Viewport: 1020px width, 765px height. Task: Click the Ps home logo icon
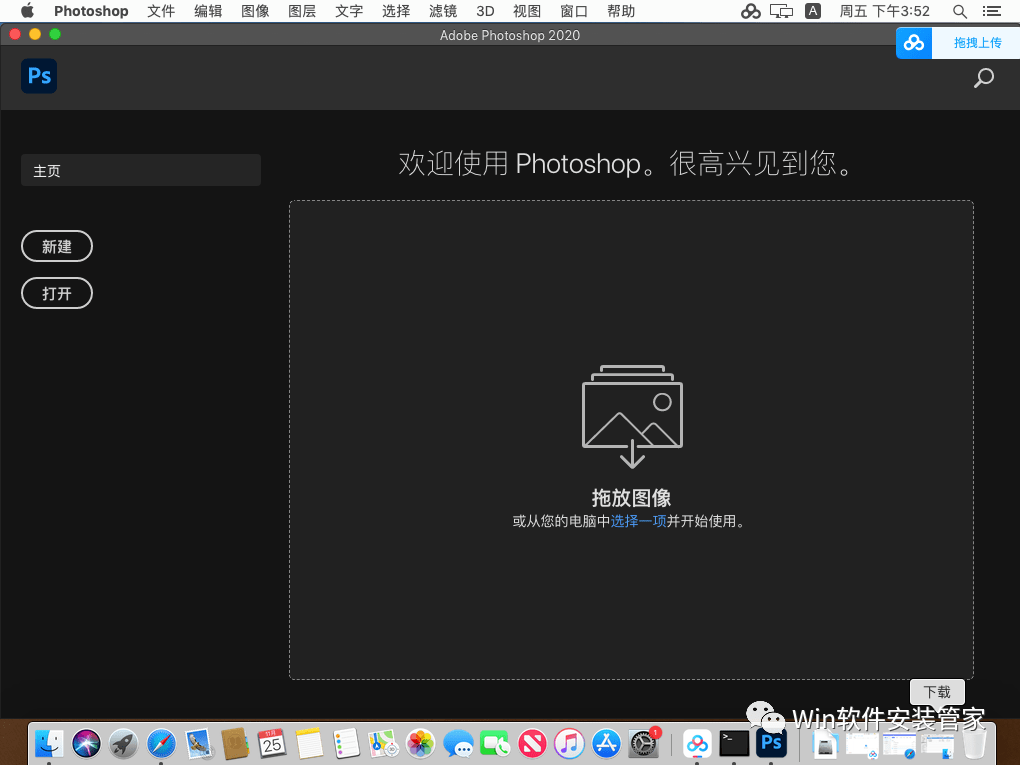(x=39, y=76)
